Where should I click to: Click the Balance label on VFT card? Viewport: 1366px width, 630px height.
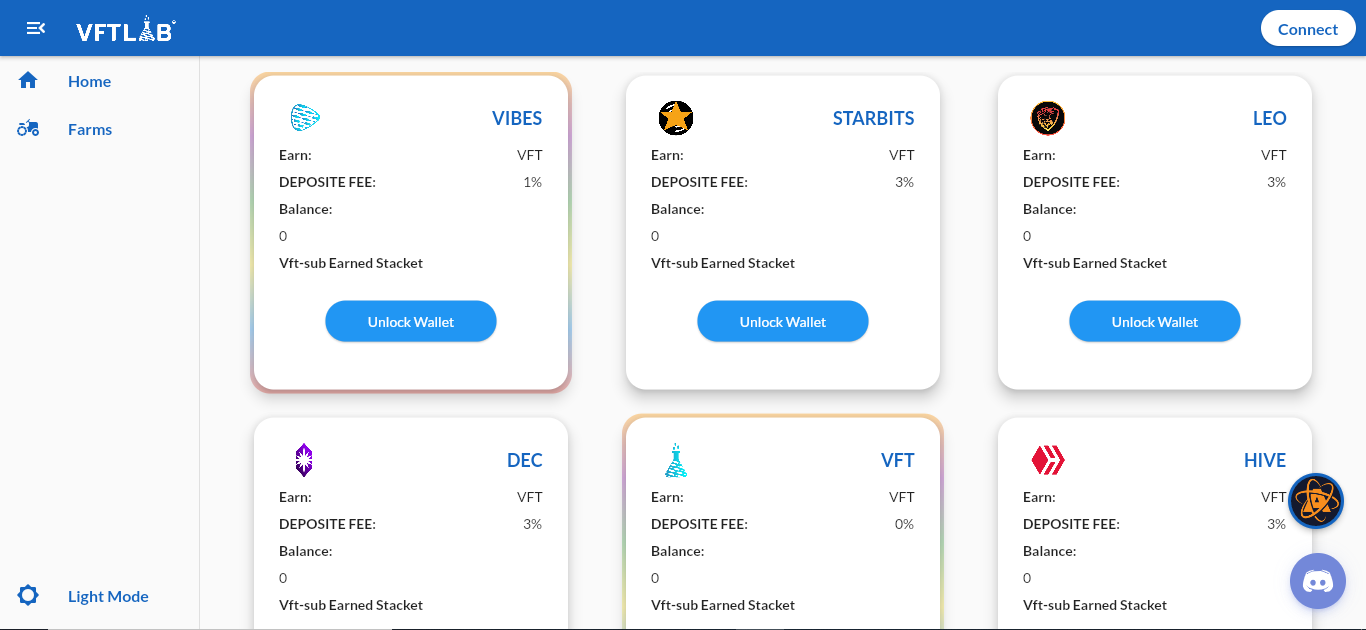(x=677, y=551)
